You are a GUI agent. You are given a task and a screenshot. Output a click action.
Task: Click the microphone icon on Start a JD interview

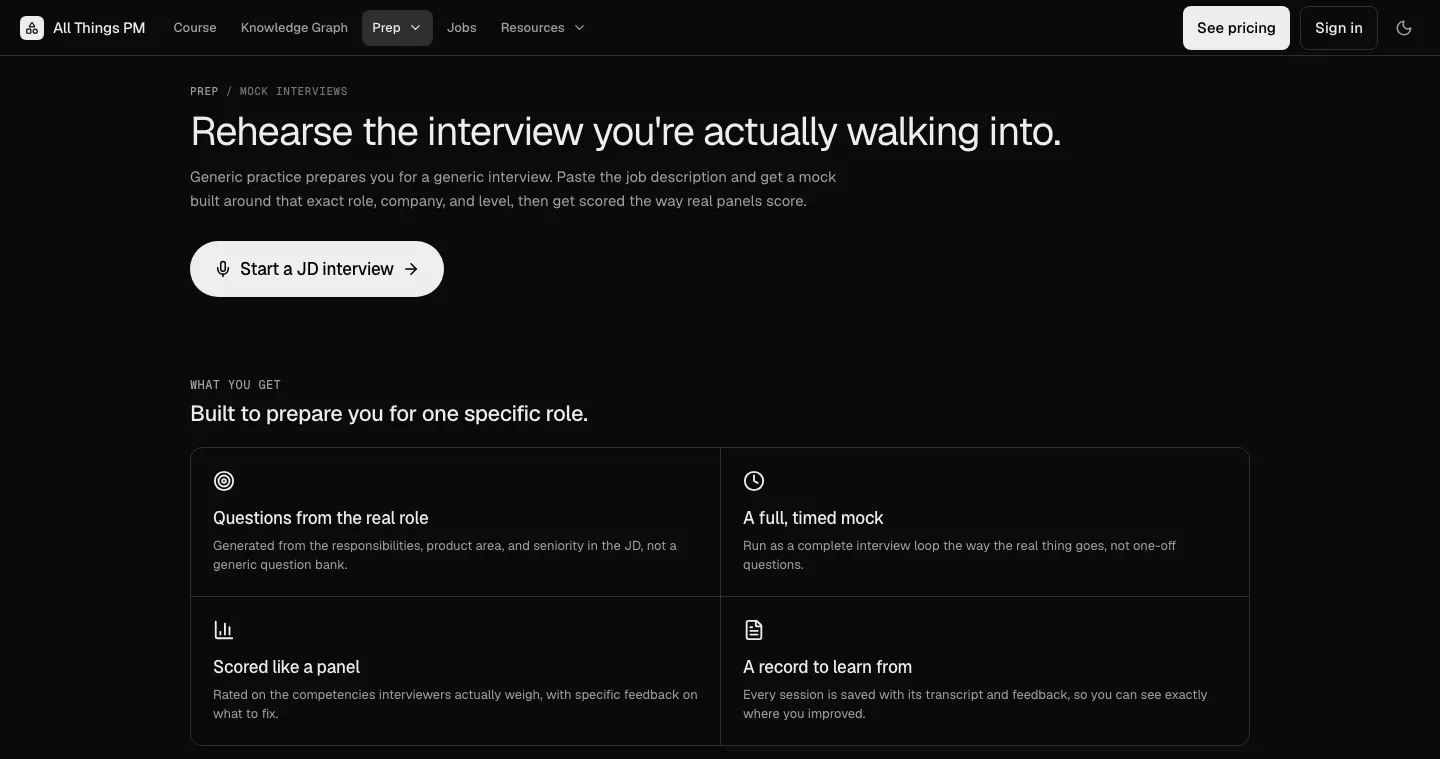click(223, 269)
